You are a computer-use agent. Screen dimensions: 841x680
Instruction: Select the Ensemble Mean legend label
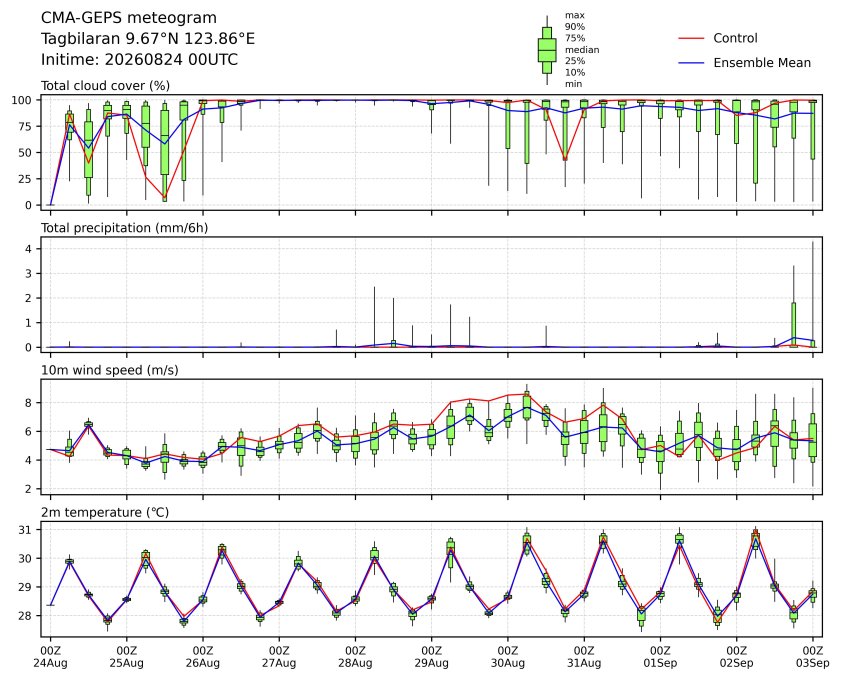[762, 63]
